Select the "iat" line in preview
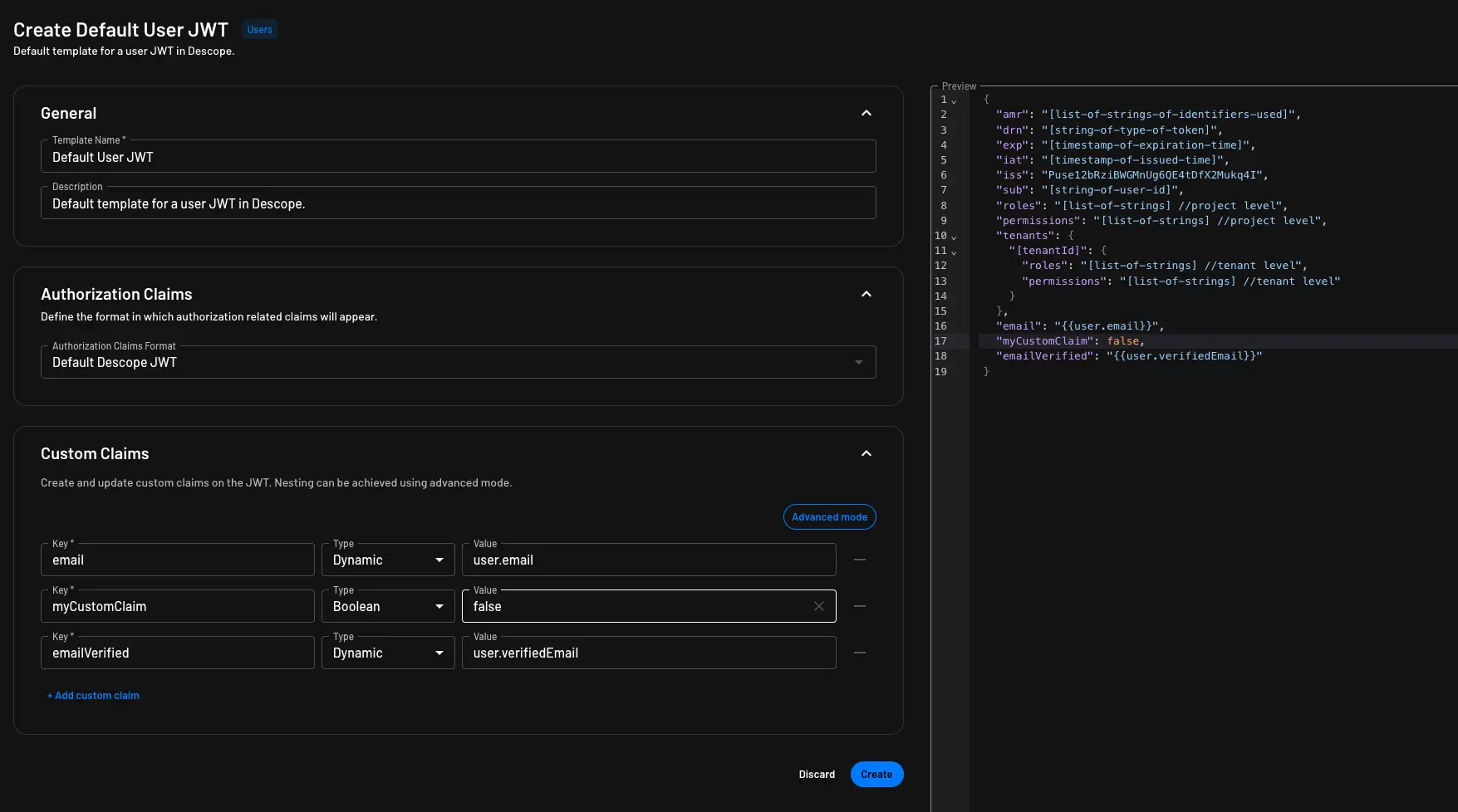 pos(1112,160)
